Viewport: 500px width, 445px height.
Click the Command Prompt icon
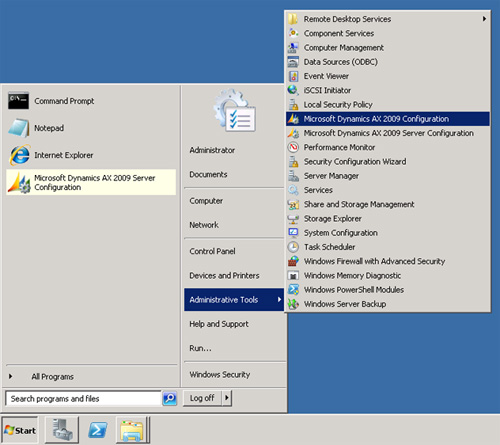tap(18, 101)
